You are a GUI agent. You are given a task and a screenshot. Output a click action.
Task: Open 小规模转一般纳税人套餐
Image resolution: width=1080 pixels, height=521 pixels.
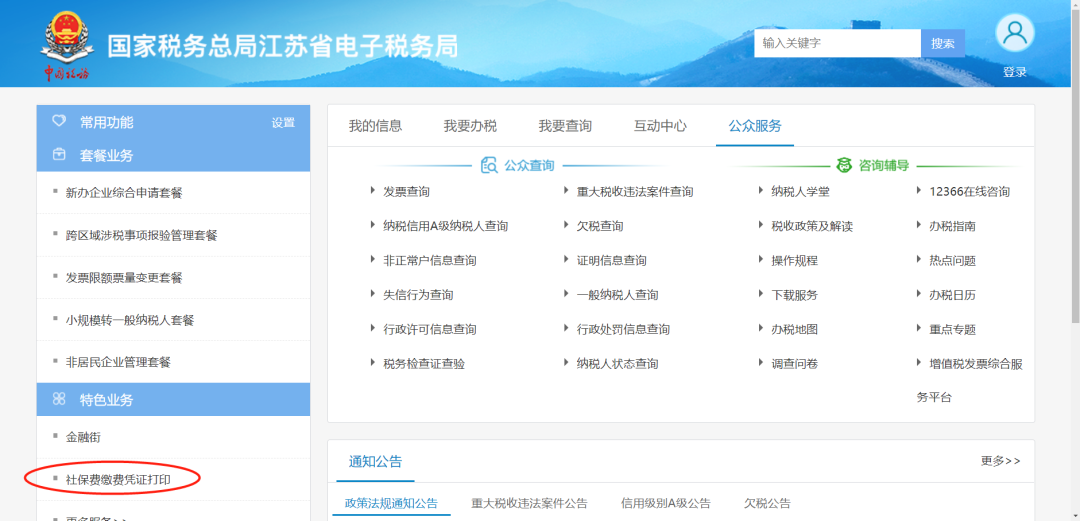click(x=130, y=320)
